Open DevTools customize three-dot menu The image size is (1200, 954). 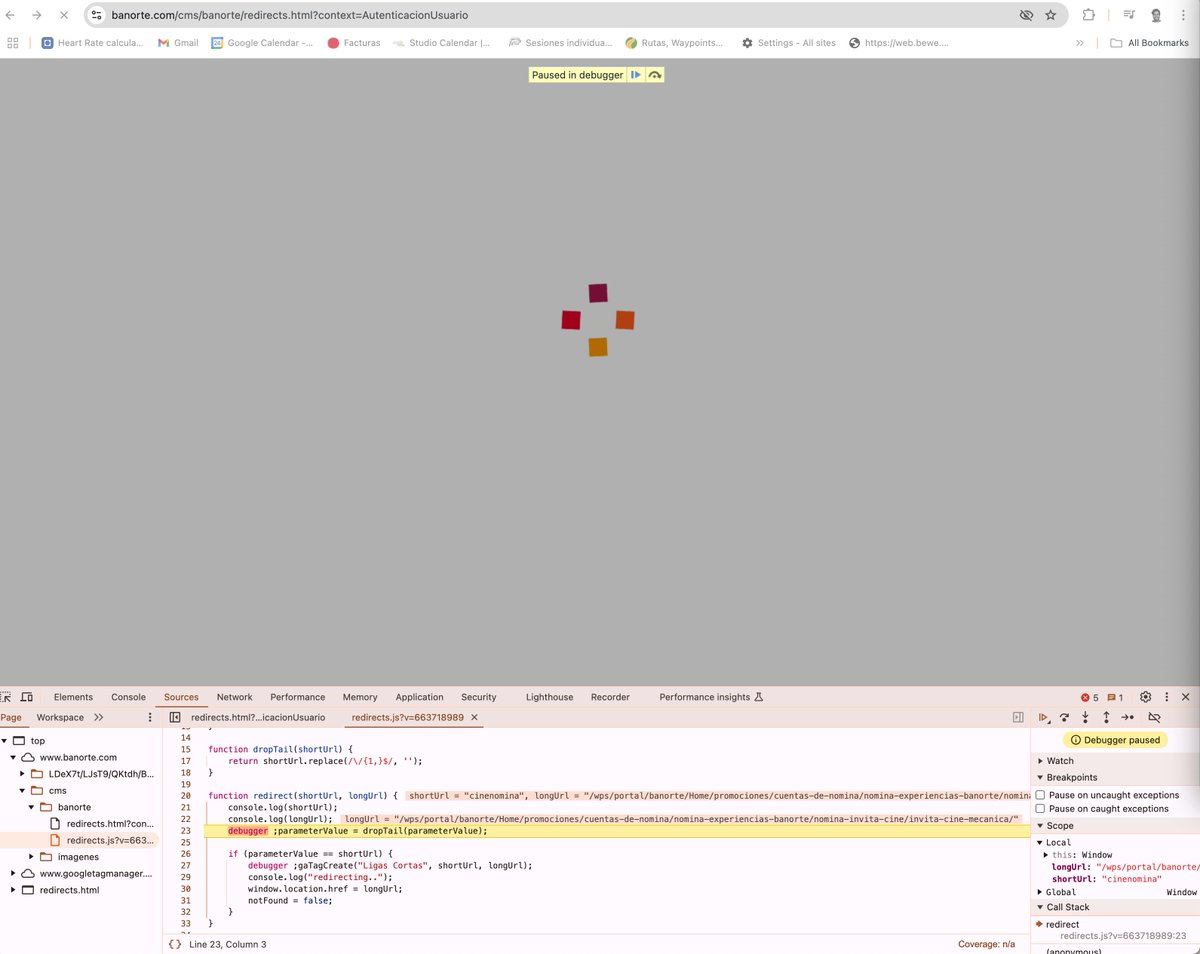pos(1166,697)
